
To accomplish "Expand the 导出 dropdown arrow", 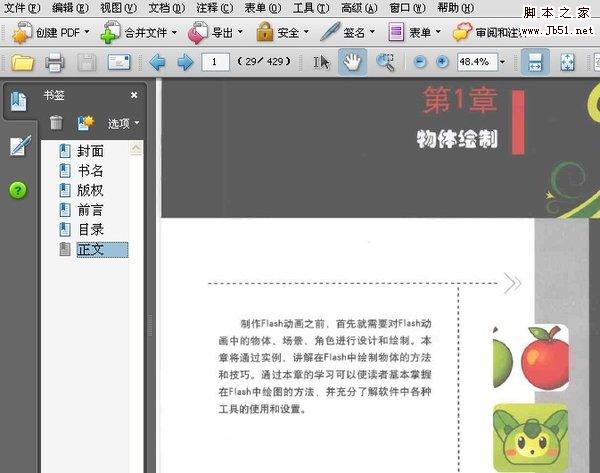I will pos(240,32).
